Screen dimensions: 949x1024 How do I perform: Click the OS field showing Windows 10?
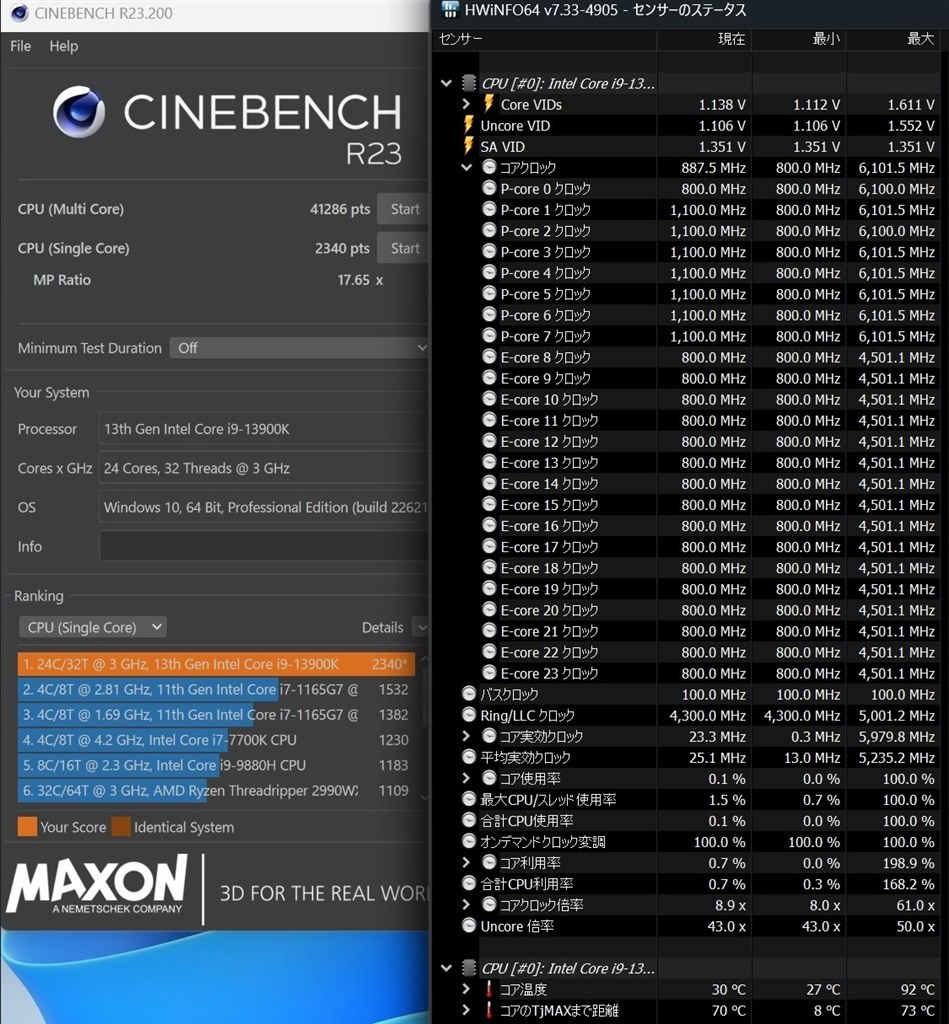(x=264, y=507)
